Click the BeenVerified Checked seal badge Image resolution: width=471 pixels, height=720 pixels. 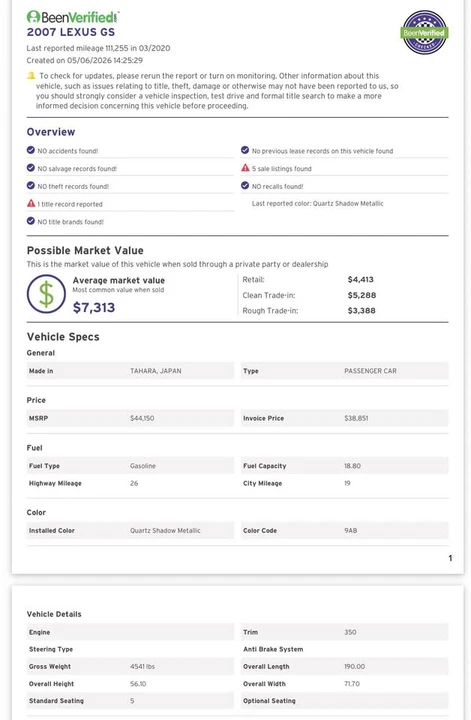click(x=424, y=33)
